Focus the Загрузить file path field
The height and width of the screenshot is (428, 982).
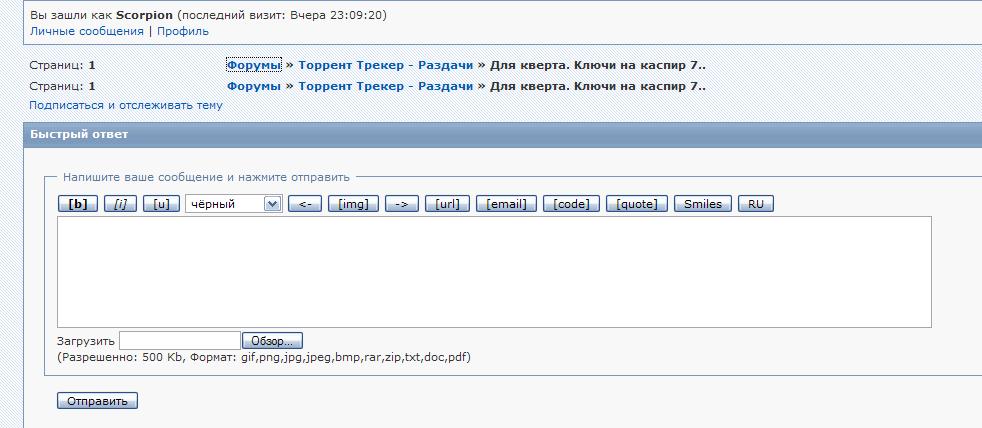click(179, 341)
